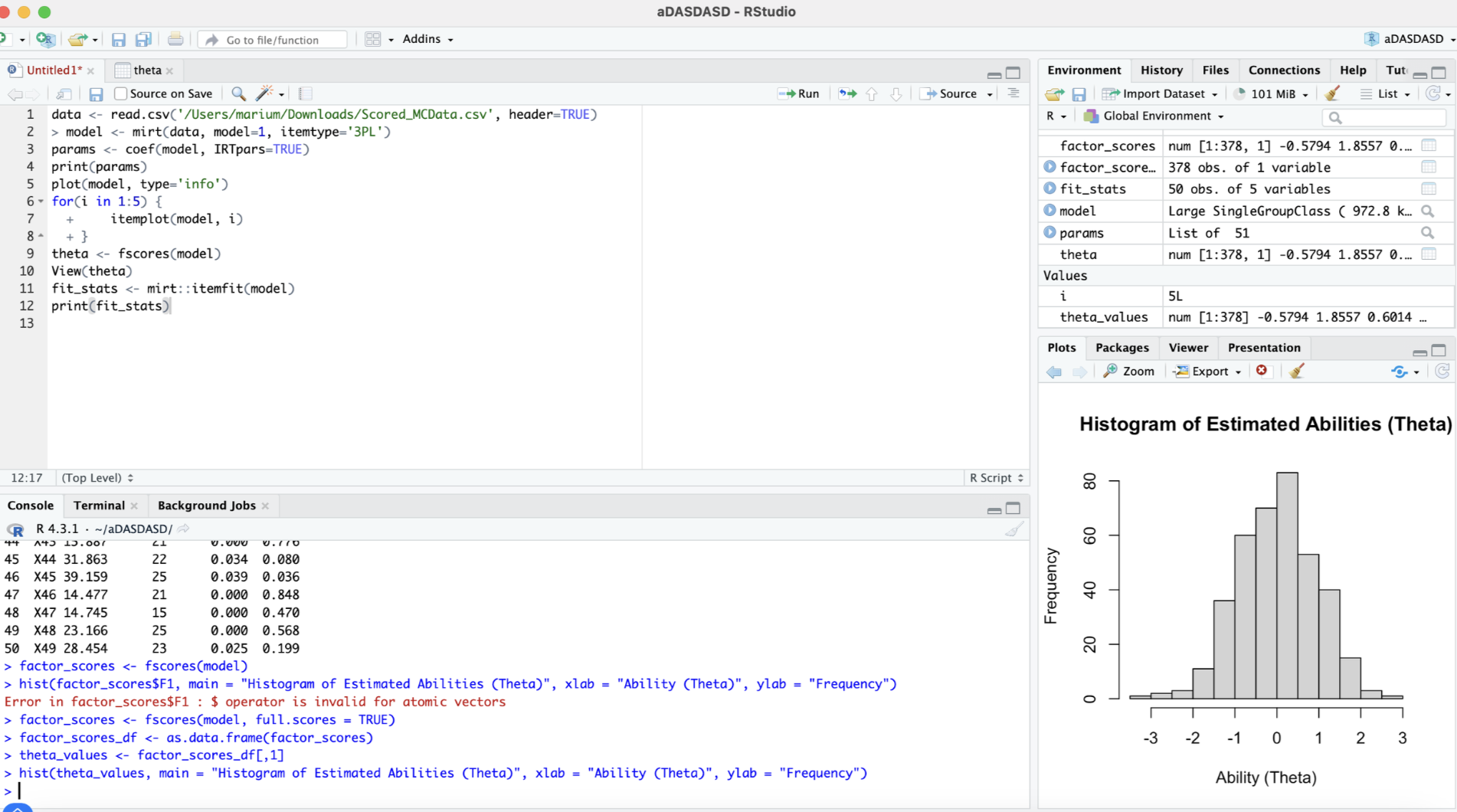The width and height of the screenshot is (1457, 812).
Task: Remove current plot with red X icon
Action: [1262, 371]
